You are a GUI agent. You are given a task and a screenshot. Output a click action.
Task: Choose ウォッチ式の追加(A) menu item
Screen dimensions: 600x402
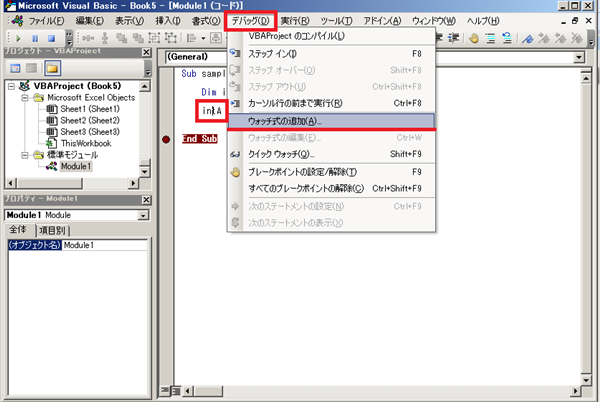pyautogui.click(x=331, y=121)
